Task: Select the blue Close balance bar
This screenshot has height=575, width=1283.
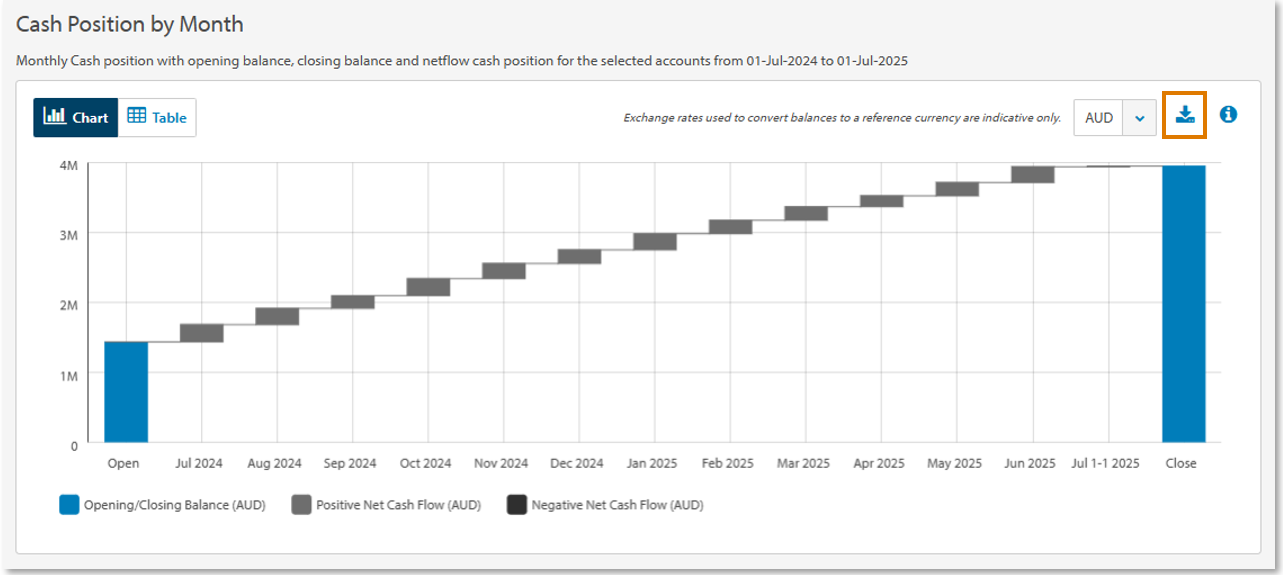Action: (1183, 304)
